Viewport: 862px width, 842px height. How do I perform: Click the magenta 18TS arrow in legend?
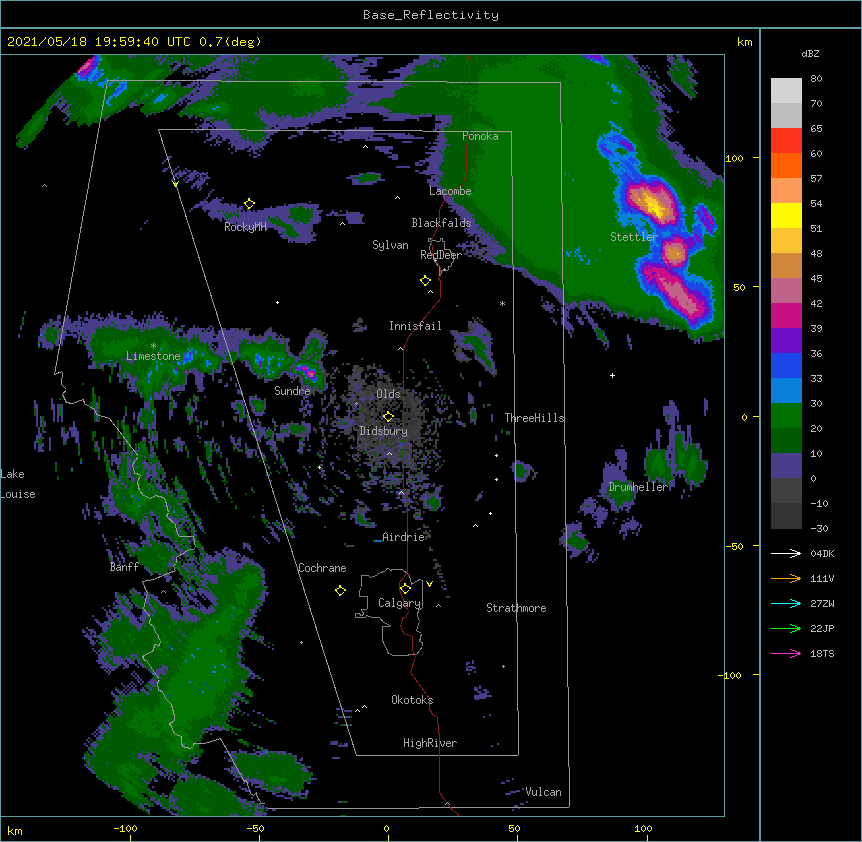pyautogui.click(x=786, y=653)
